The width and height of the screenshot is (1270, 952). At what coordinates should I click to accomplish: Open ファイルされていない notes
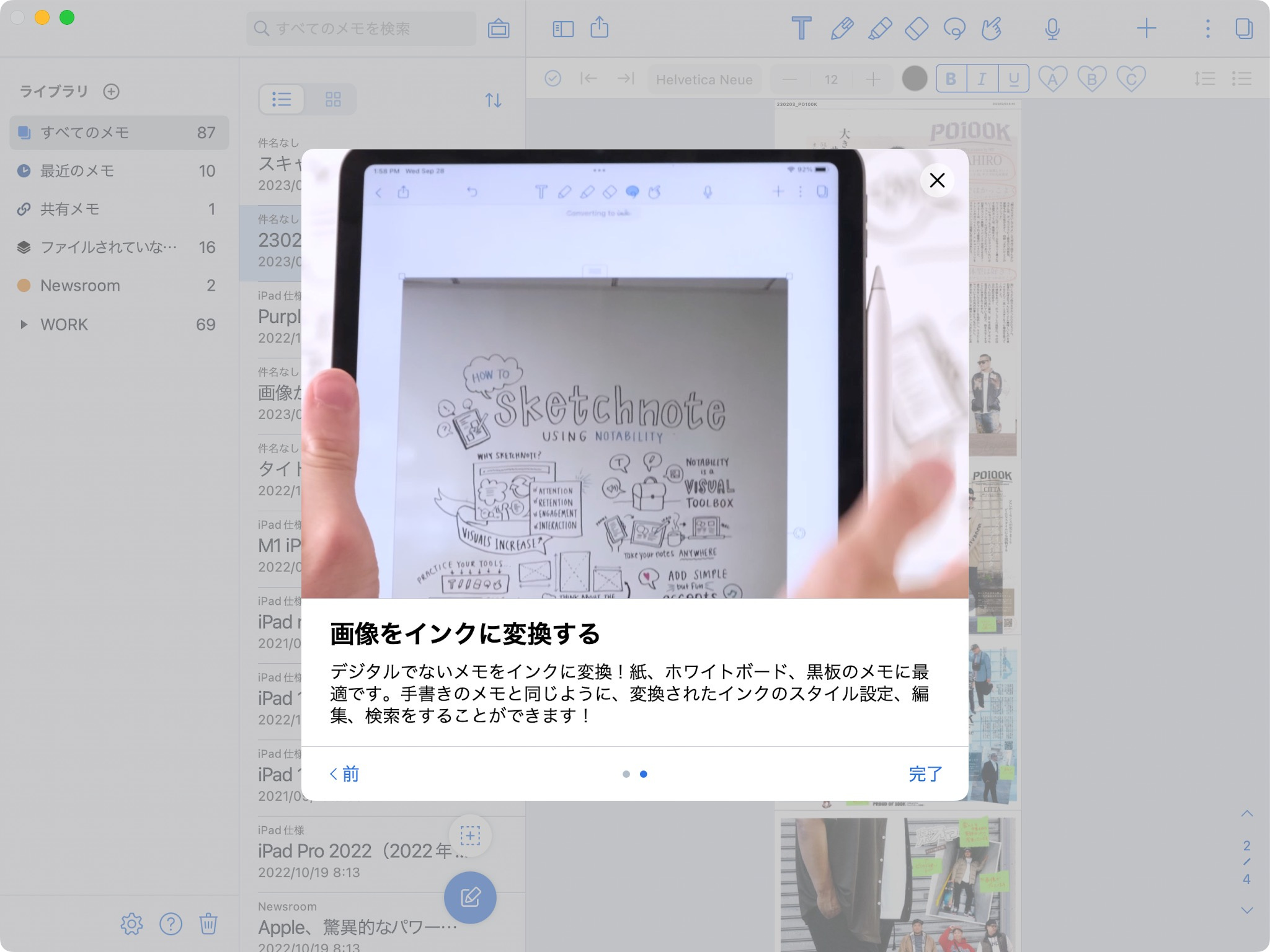(119, 247)
